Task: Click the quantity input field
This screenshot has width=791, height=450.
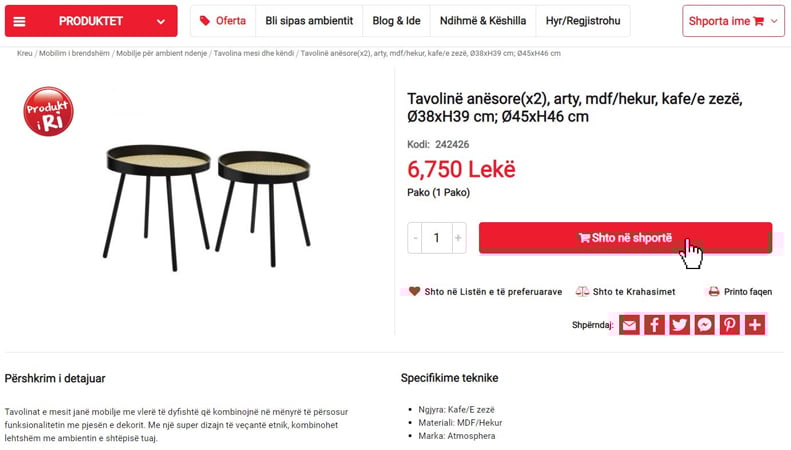Action: click(437, 238)
